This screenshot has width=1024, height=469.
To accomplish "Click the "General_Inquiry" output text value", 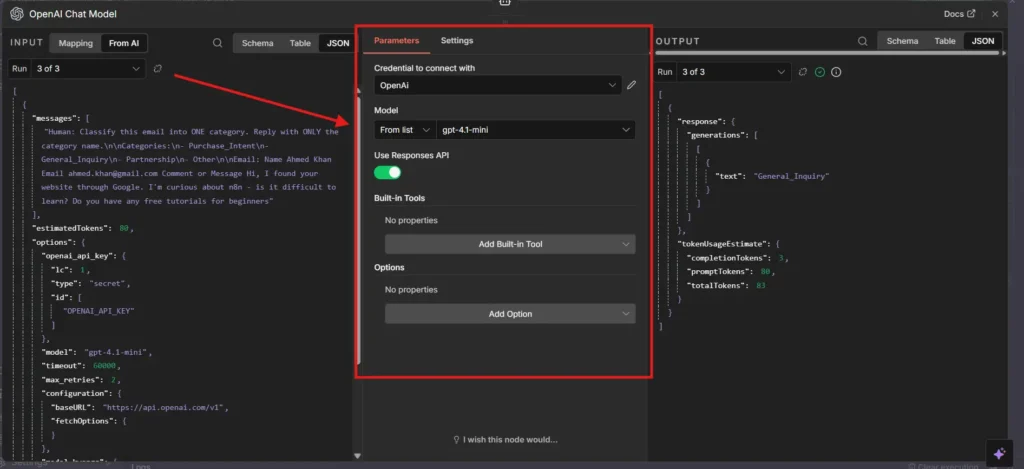I will 792,176.
